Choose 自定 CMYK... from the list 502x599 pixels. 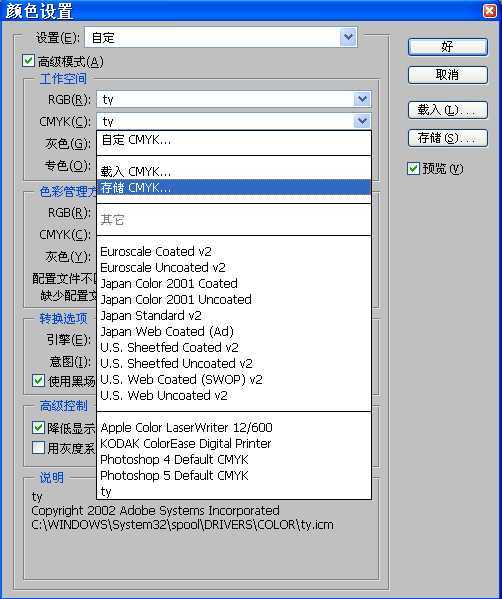tap(234, 140)
